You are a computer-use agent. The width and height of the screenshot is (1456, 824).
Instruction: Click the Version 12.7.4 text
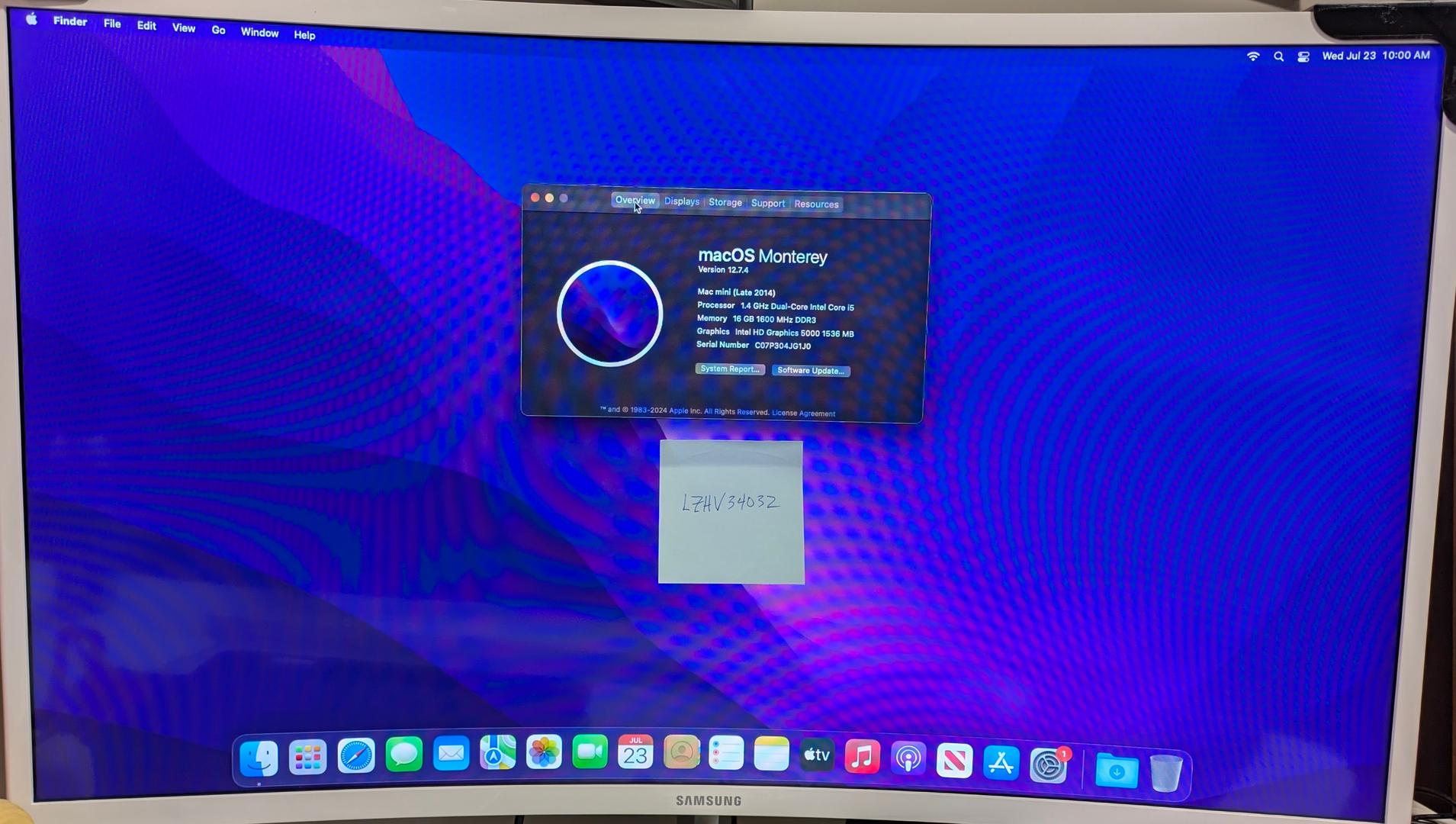pos(723,270)
